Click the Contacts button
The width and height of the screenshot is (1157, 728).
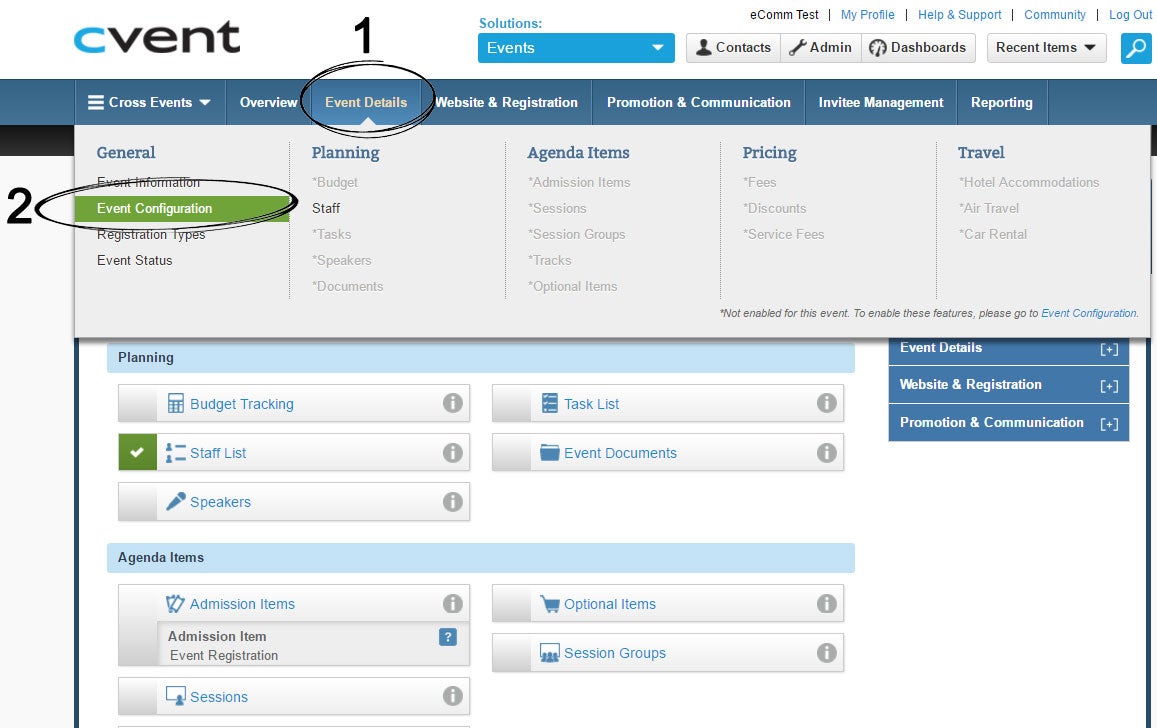click(733, 48)
